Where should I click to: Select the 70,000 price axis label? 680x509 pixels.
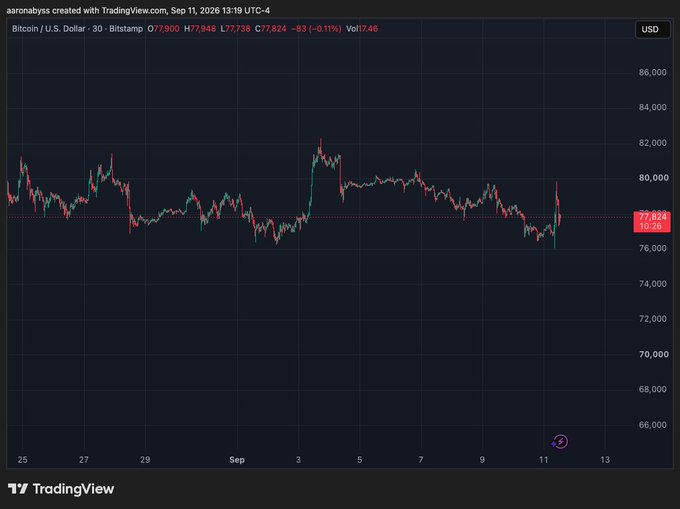click(x=654, y=355)
